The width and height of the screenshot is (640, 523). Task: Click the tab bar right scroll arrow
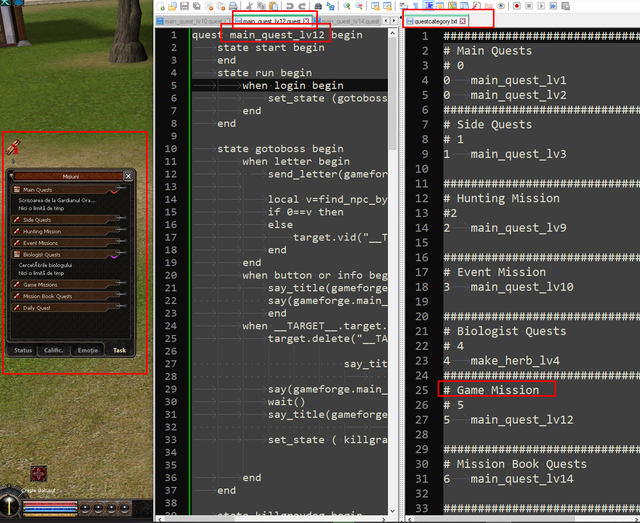pos(393,20)
